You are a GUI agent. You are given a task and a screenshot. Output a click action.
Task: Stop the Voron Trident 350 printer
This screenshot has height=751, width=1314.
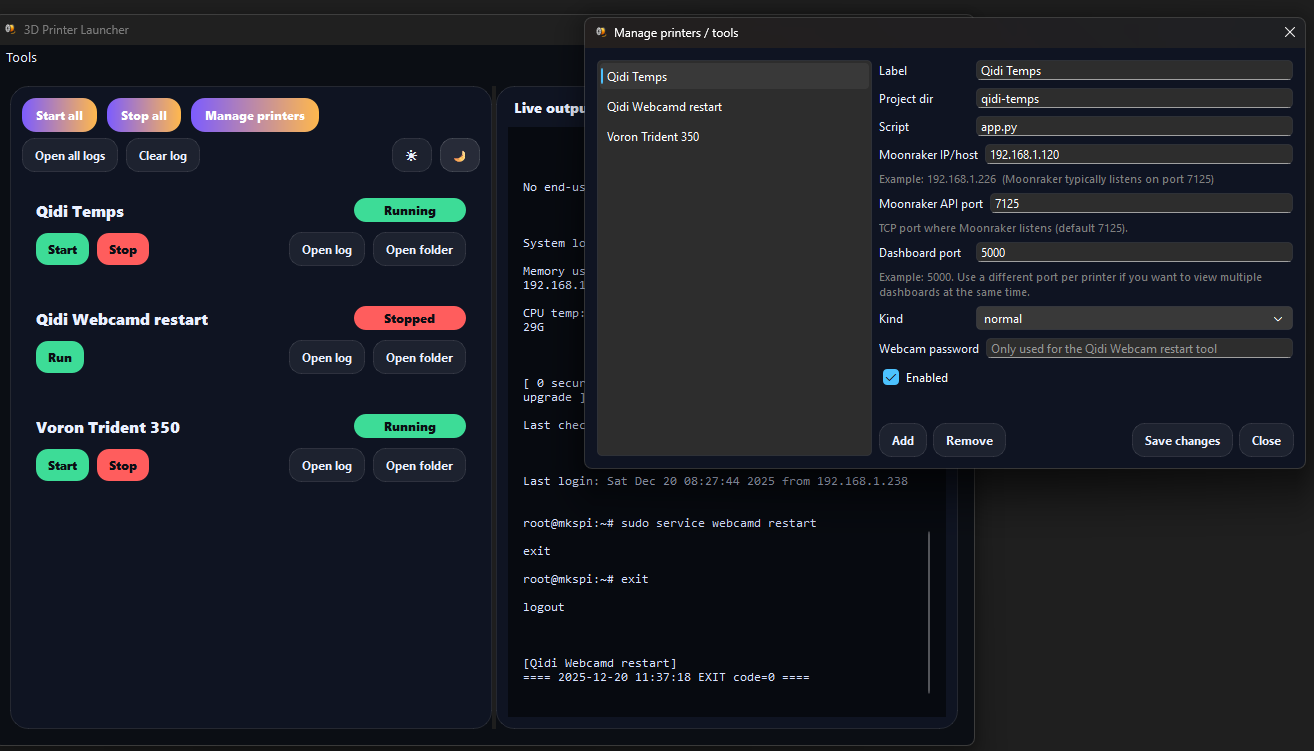click(123, 465)
